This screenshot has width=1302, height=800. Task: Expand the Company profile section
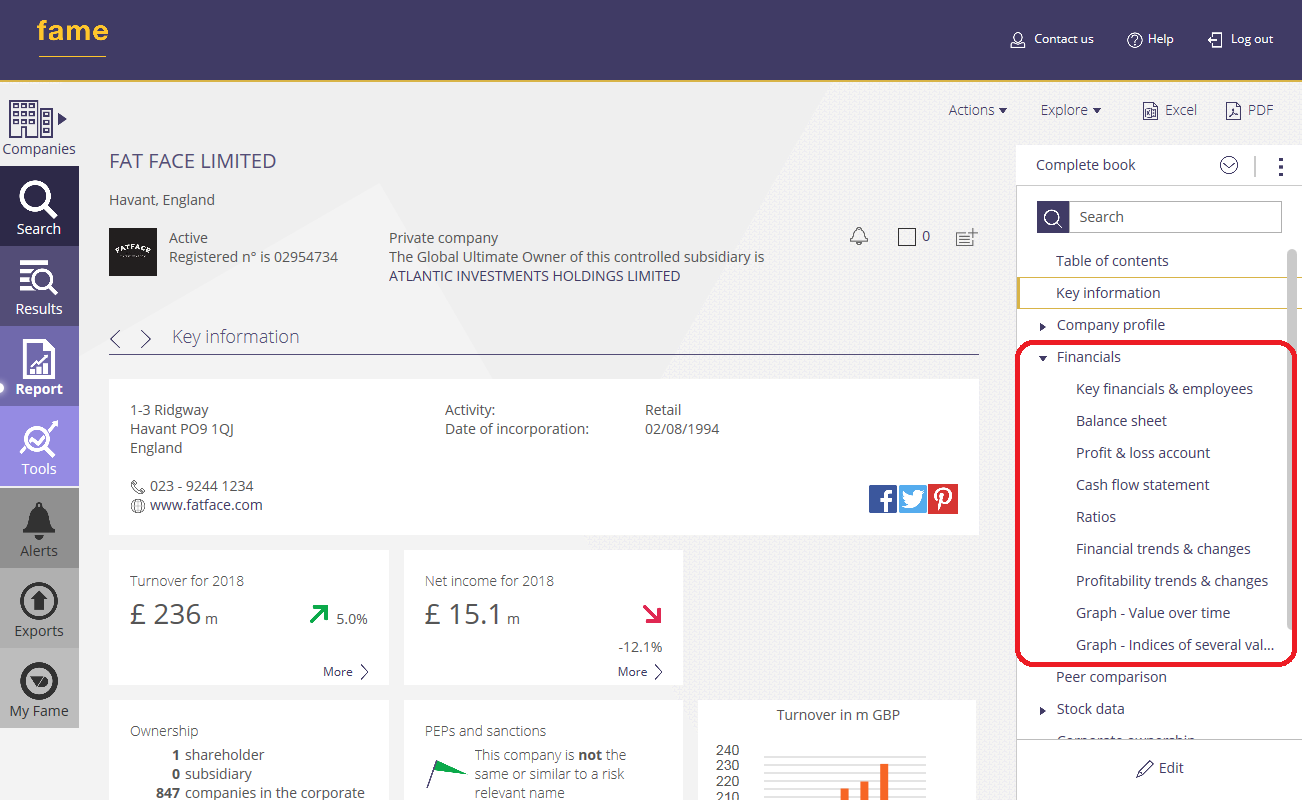tap(1043, 326)
